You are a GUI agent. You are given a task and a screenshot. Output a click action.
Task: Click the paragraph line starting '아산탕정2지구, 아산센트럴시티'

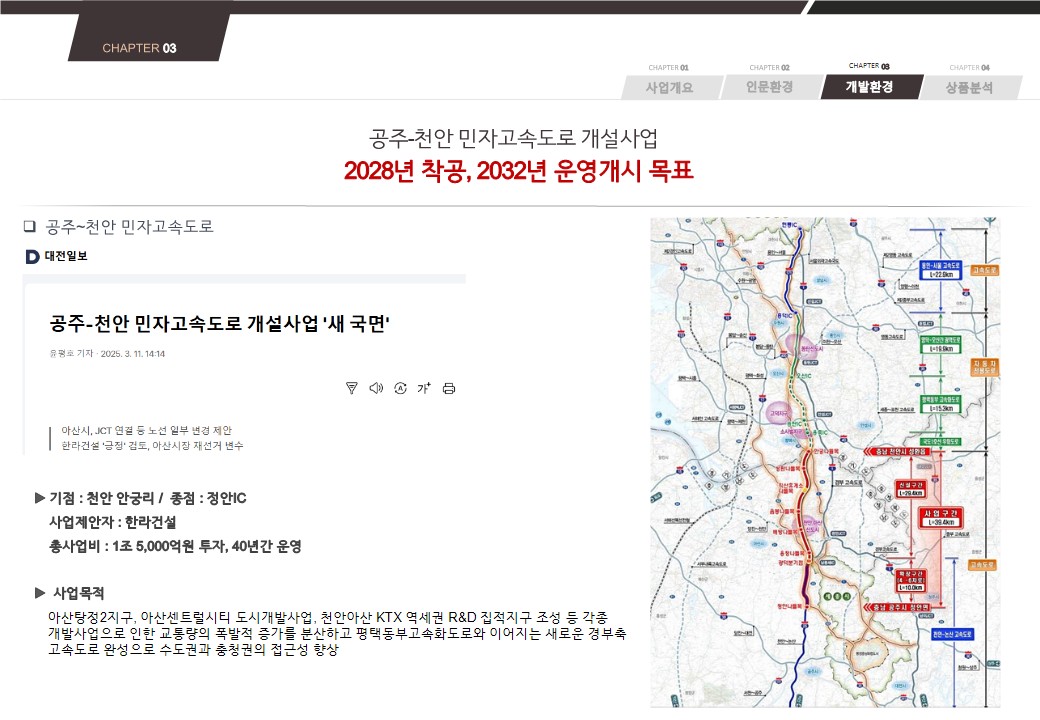tap(328, 617)
